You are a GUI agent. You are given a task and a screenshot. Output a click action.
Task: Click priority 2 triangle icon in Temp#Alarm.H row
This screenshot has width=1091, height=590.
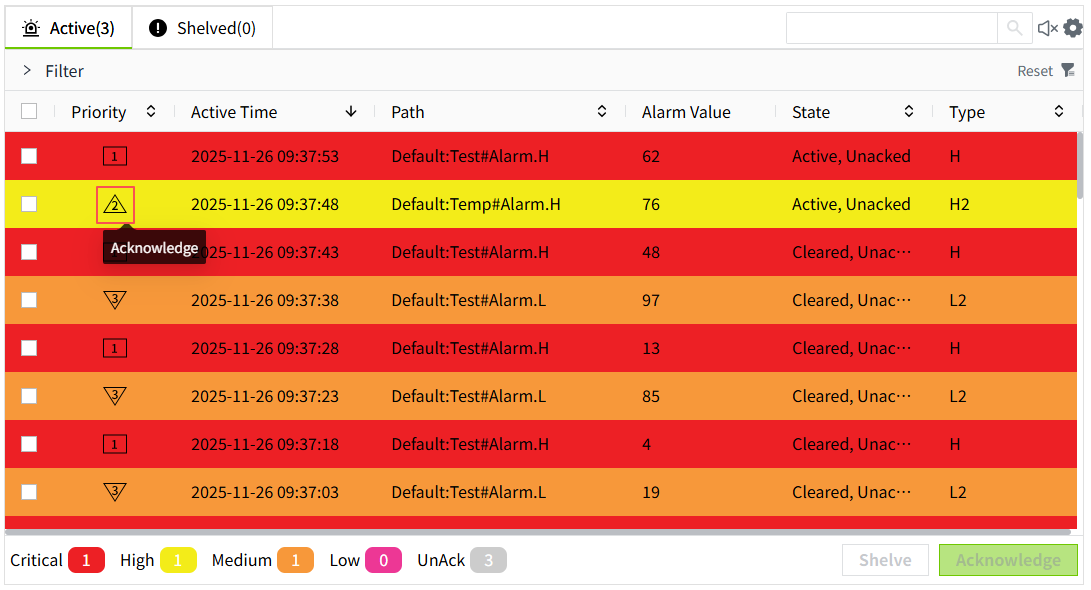click(115, 205)
